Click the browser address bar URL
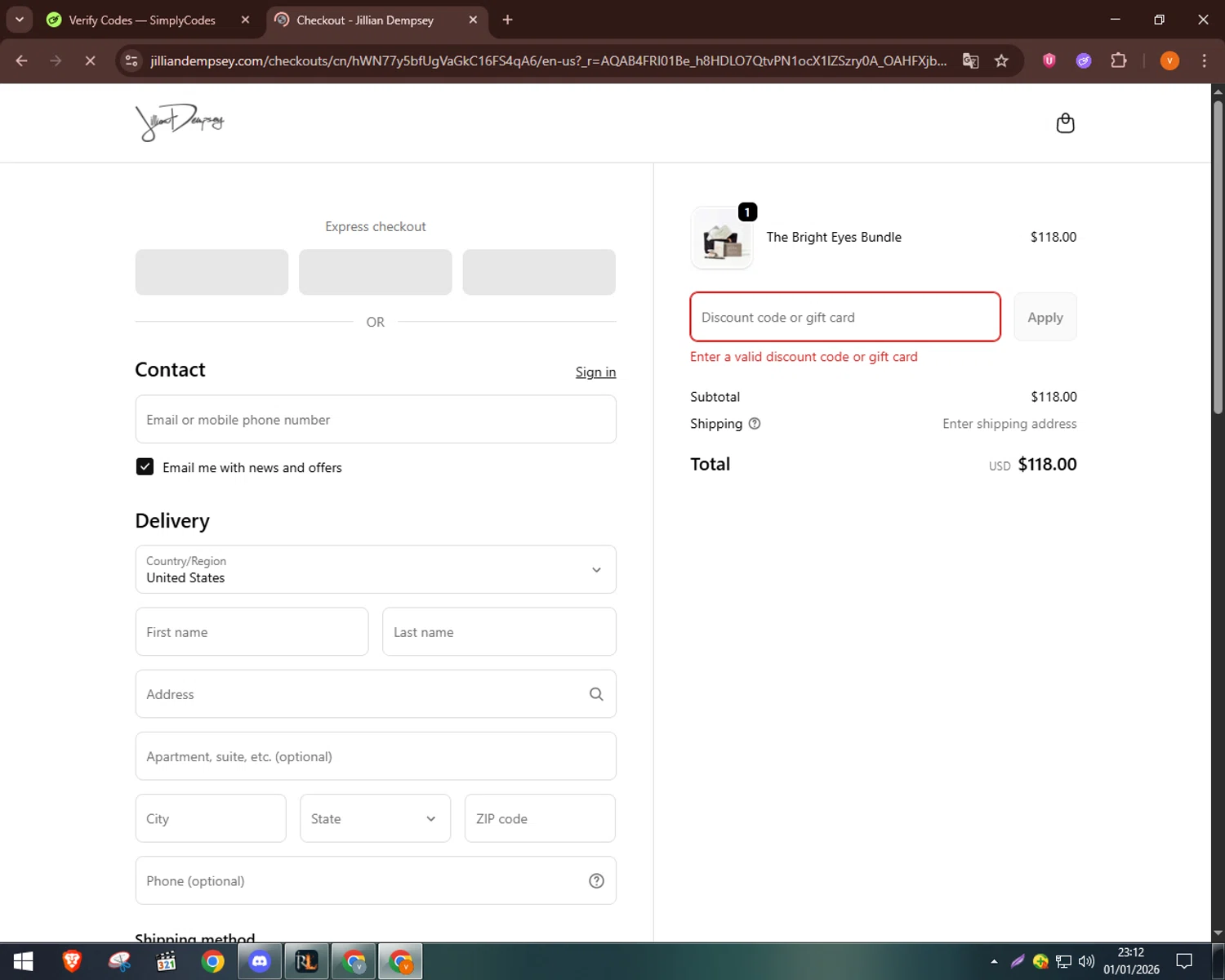 (549, 60)
